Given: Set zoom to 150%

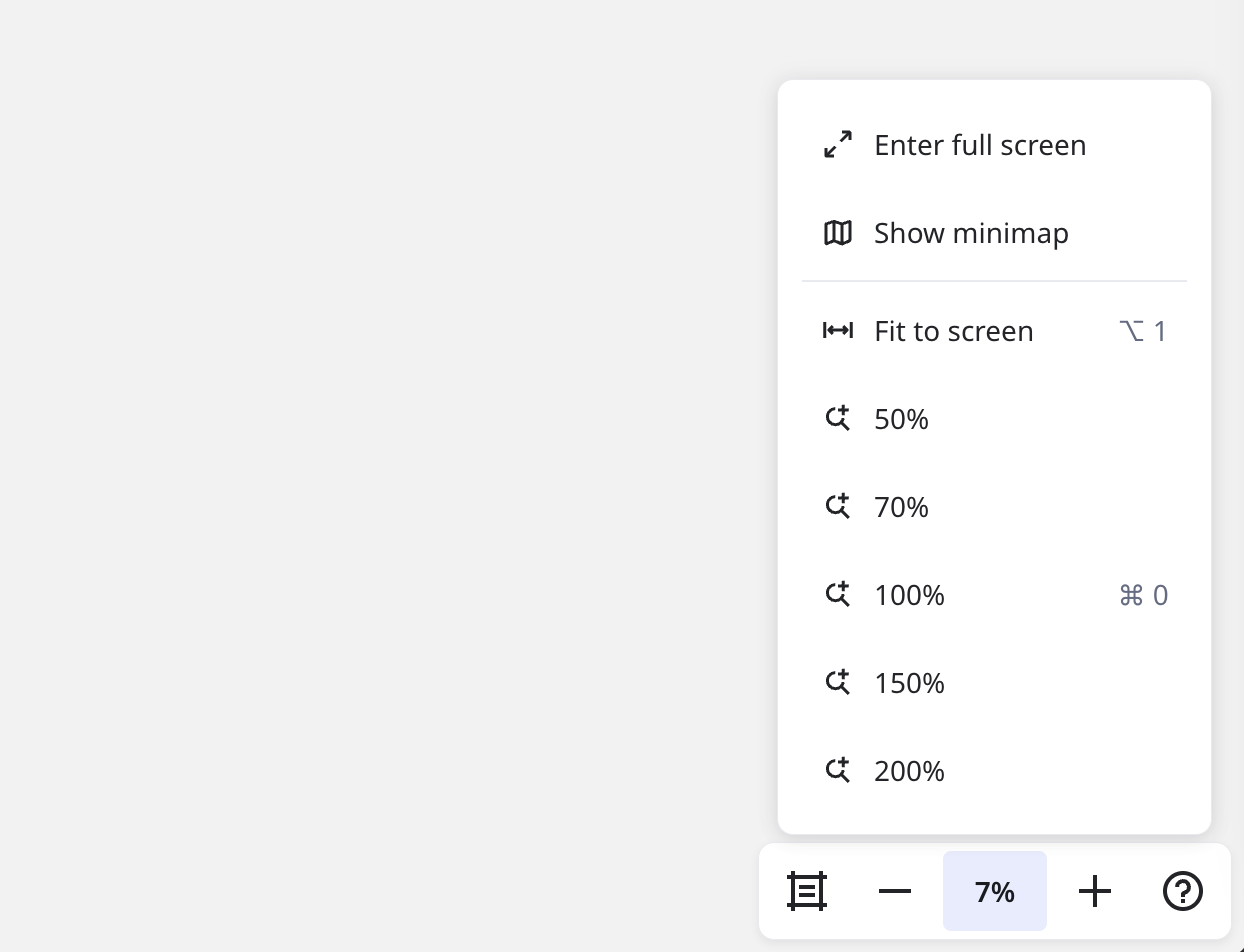Looking at the screenshot, I should [x=909, y=683].
